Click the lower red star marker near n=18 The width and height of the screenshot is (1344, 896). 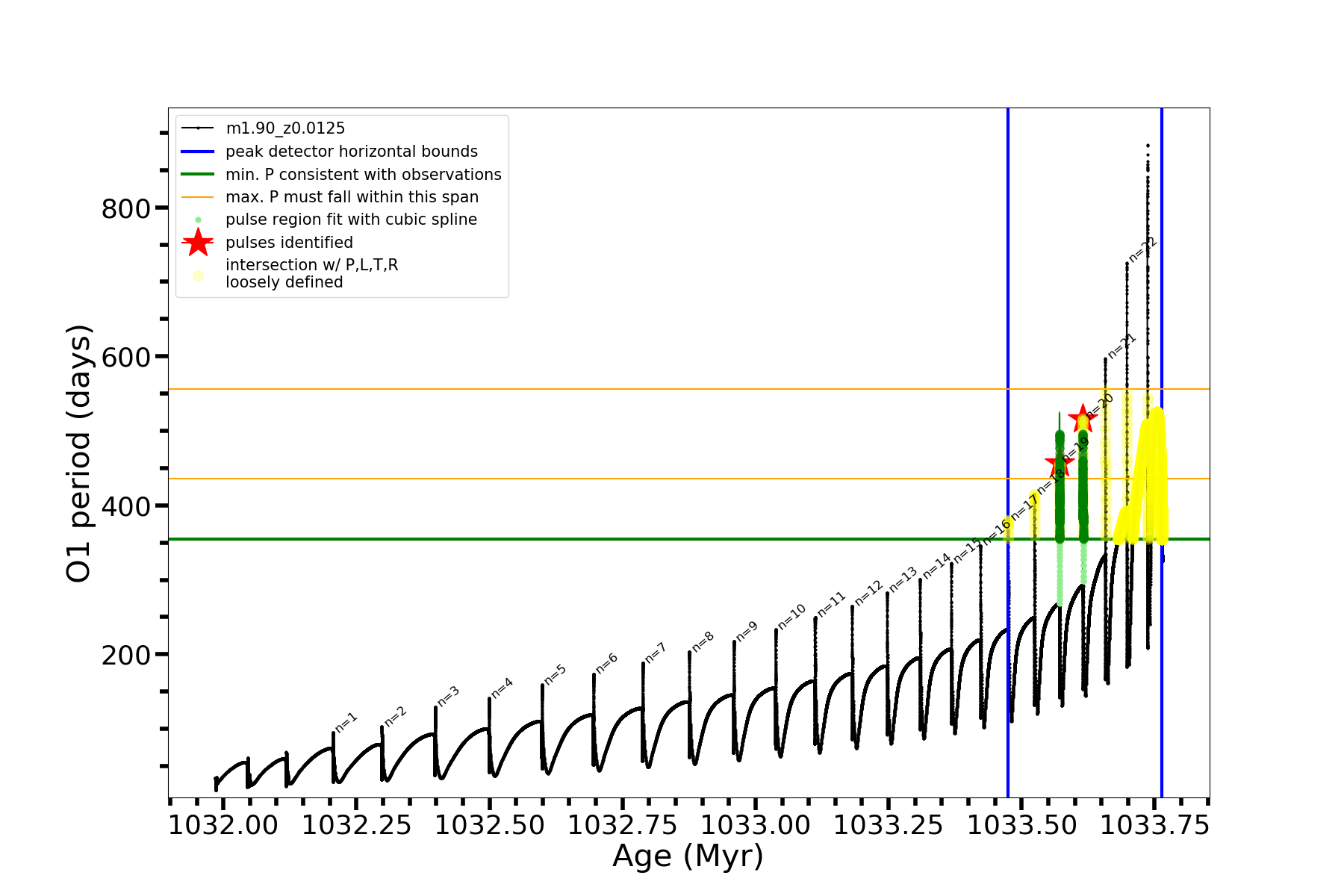pos(1059,464)
